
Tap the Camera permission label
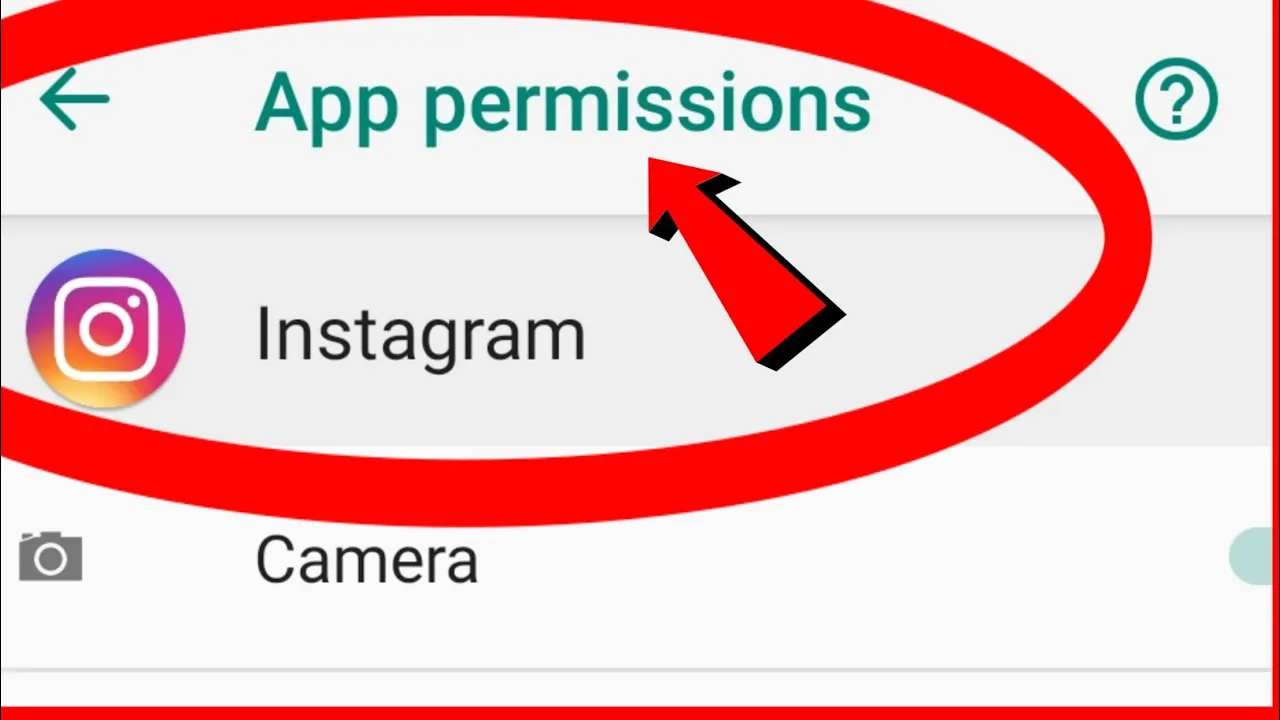tap(366, 559)
